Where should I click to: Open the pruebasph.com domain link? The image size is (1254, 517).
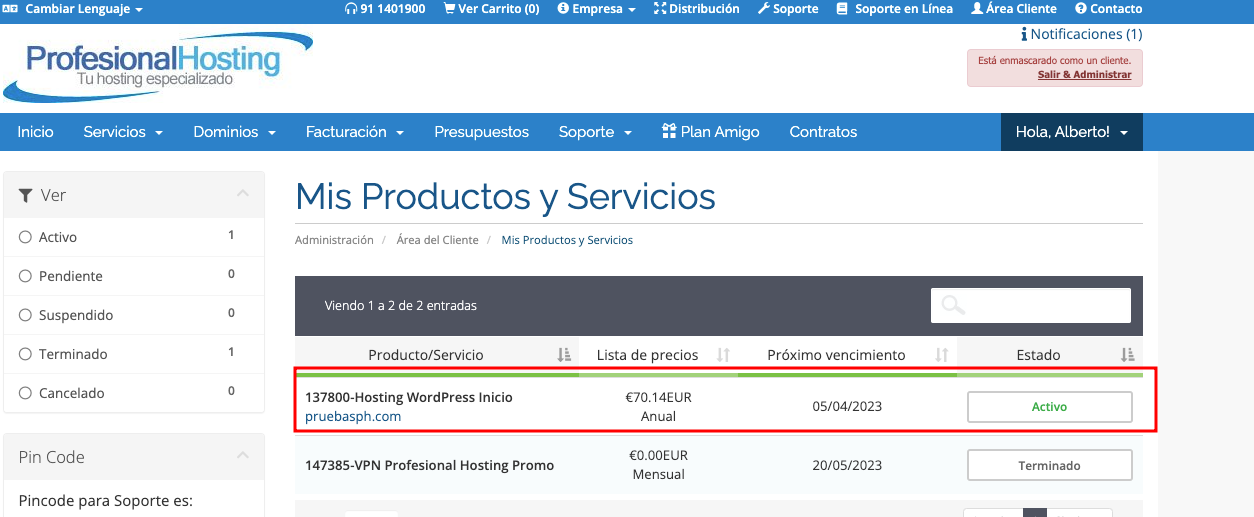[353, 416]
